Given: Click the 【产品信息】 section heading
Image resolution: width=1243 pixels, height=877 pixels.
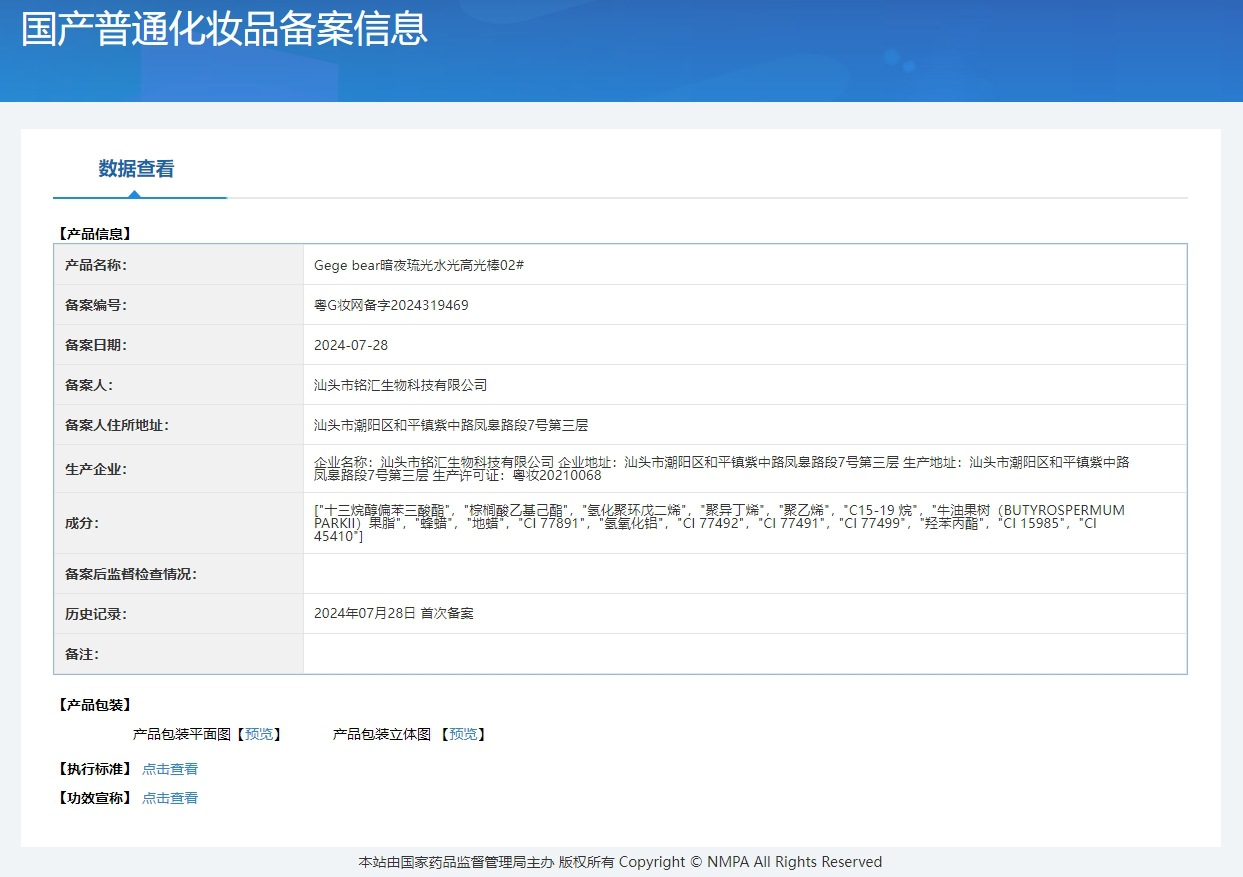Looking at the screenshot, I should coord(95,234).
